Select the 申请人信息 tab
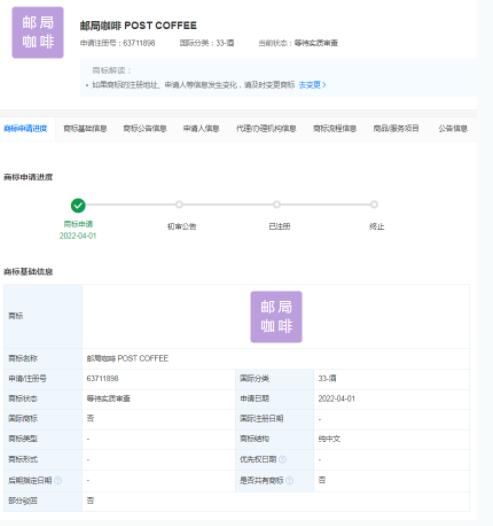This screenshot has height=526, width=493. (201, 128)
